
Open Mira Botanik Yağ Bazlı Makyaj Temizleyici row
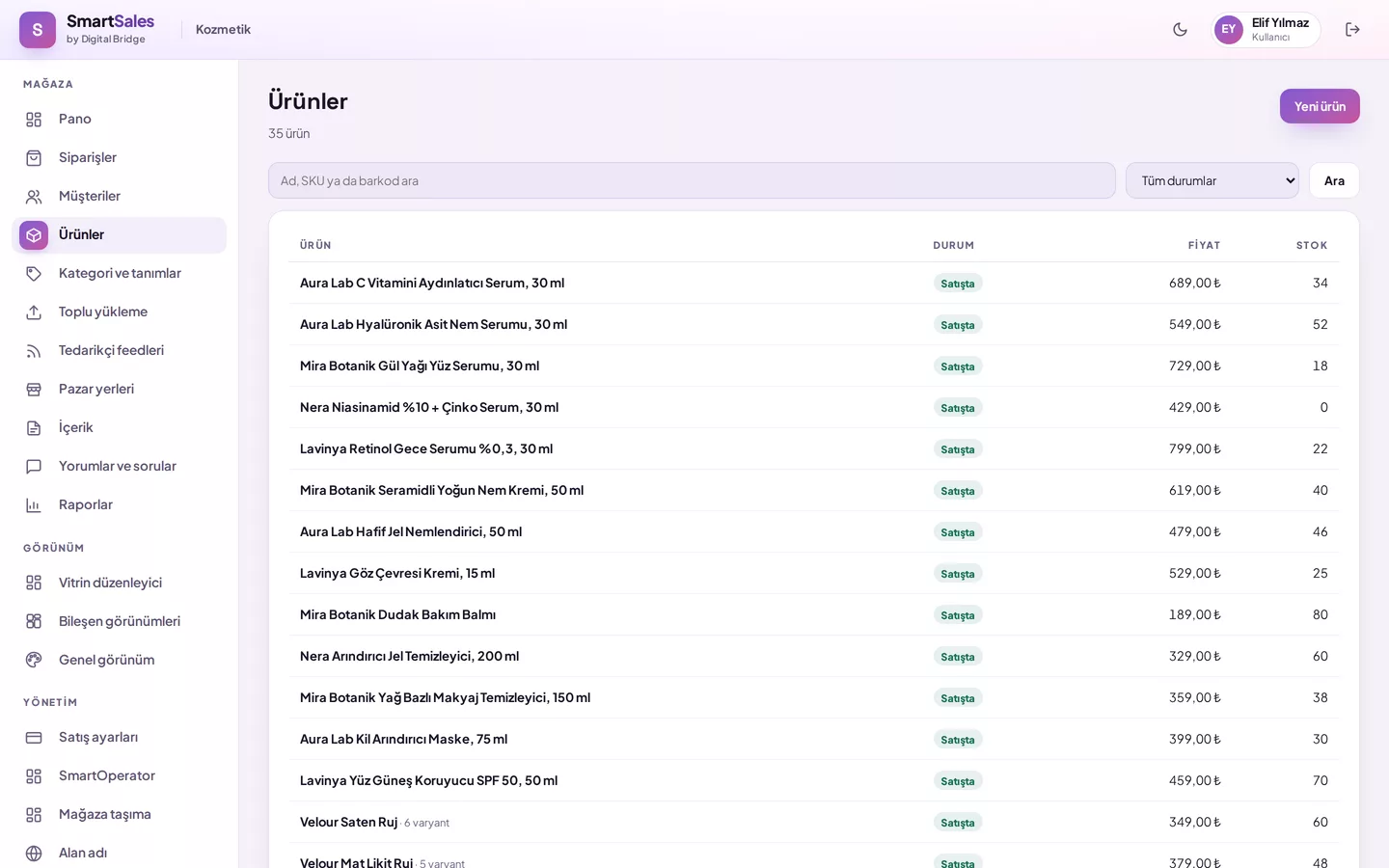814,697
